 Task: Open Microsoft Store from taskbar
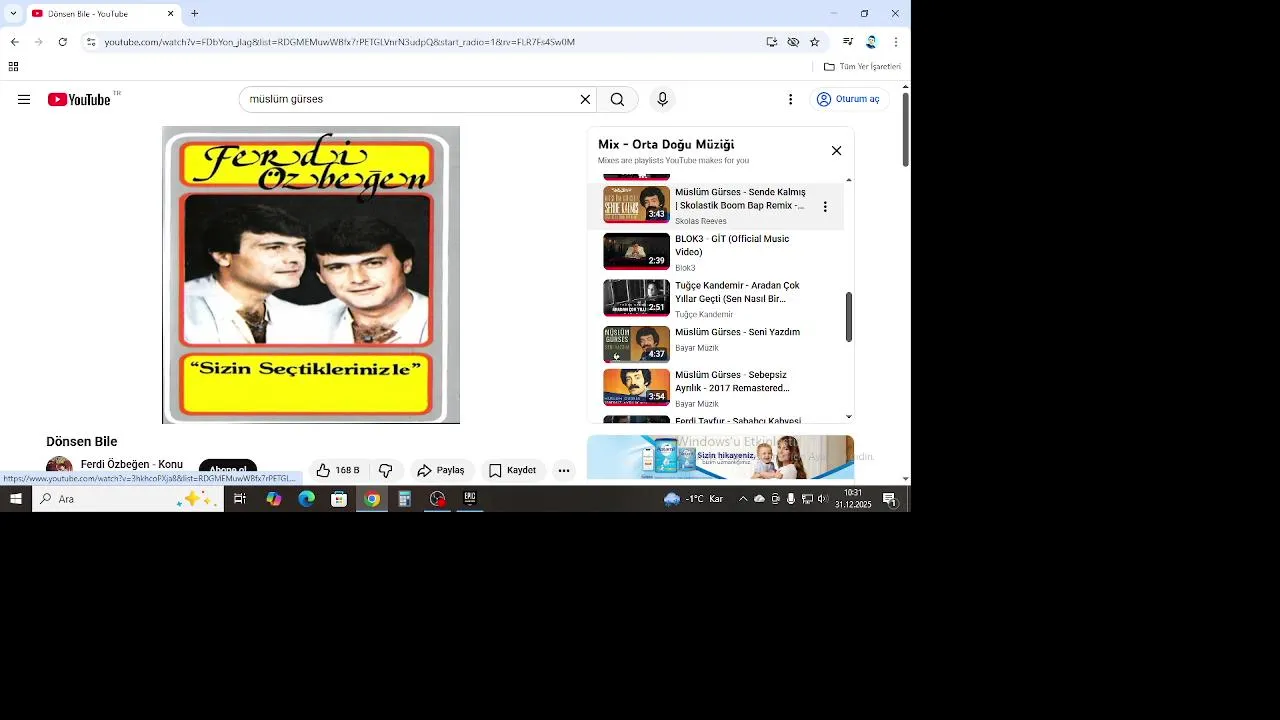point(339,499)
